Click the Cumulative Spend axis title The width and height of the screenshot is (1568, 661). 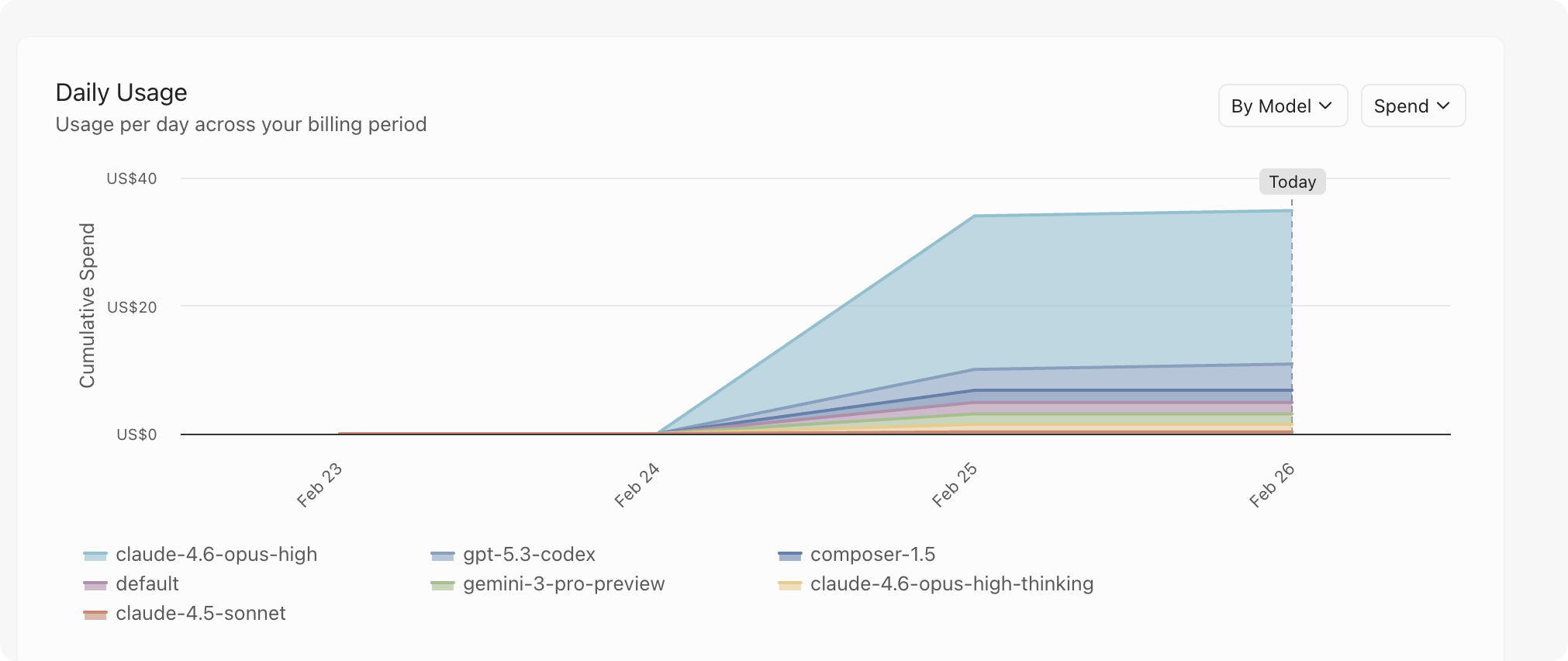point(87,306)
